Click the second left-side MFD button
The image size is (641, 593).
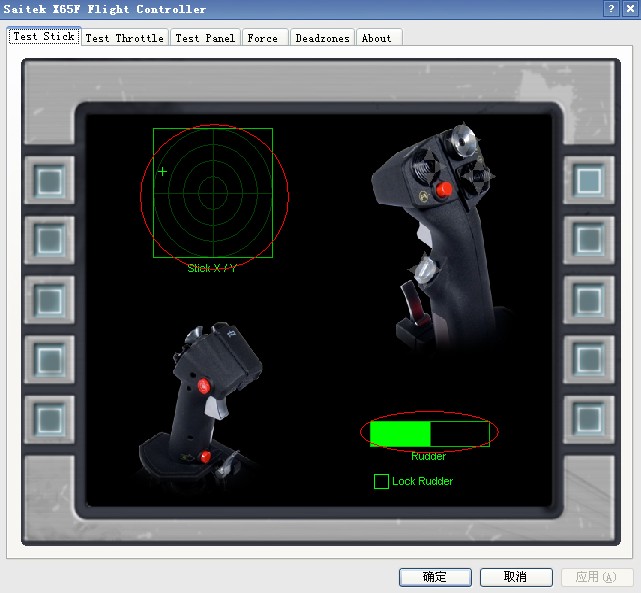coord(49,239)
